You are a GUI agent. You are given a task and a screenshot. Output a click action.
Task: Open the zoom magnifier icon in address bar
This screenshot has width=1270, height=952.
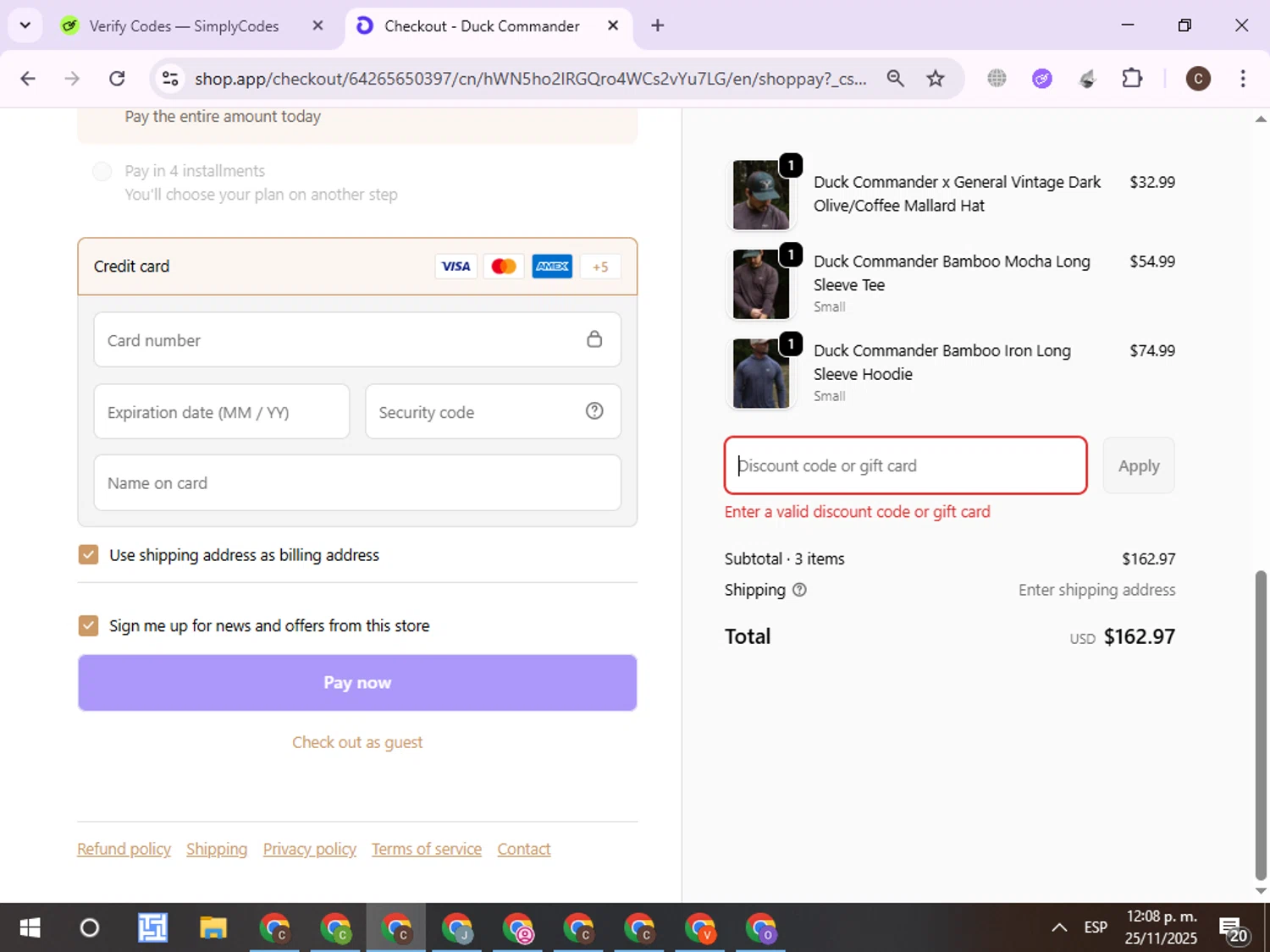895,79
